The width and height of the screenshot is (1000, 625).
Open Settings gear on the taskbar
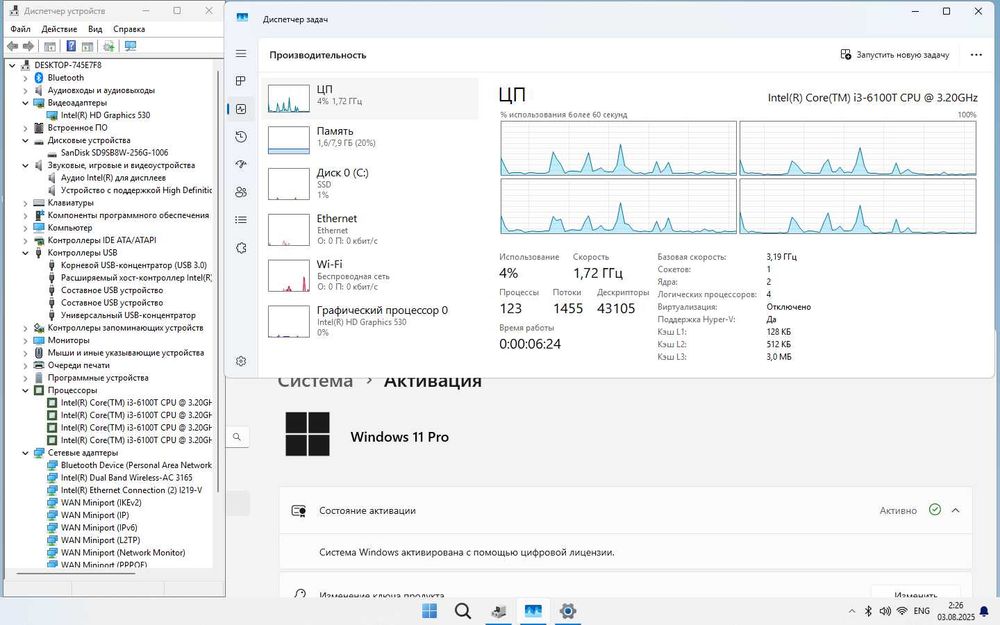[x=568, y=611]
